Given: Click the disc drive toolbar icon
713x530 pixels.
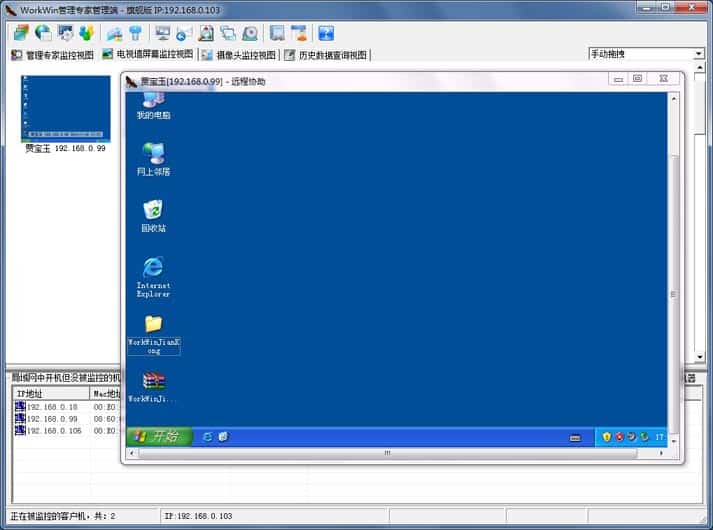Looking at the screenshot, I should coord(250,33).
